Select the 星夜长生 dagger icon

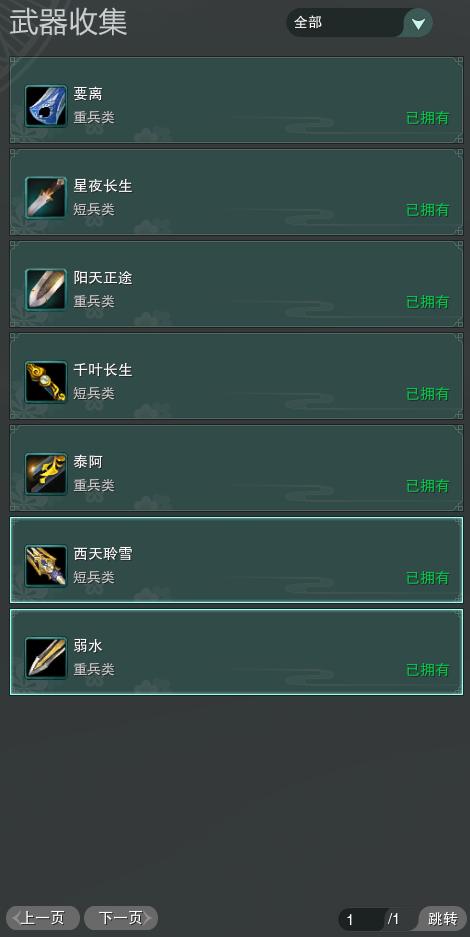coord(46,198)
